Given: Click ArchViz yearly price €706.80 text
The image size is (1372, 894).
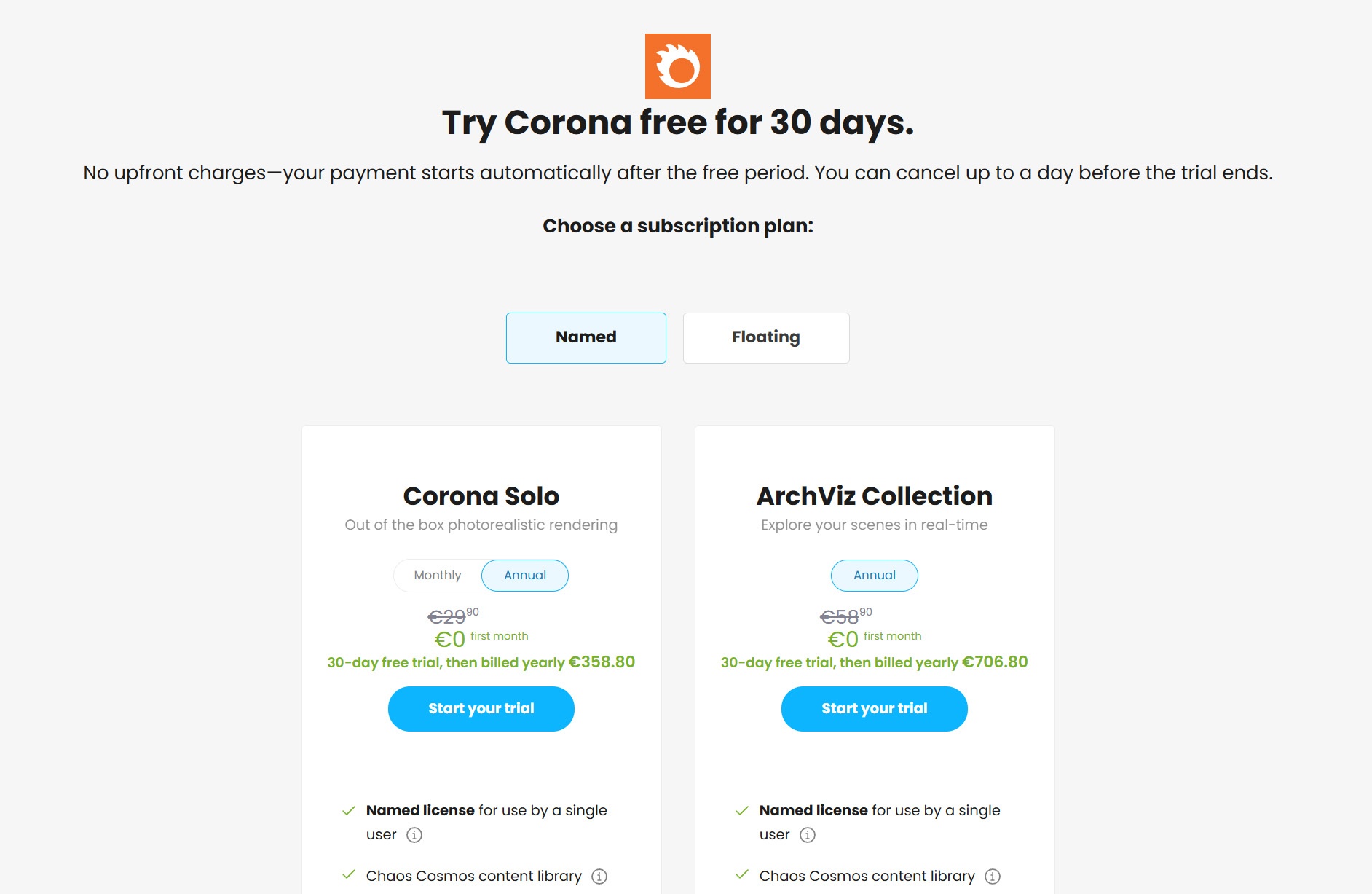Looking at the screenshot, I should coord(995,662).
